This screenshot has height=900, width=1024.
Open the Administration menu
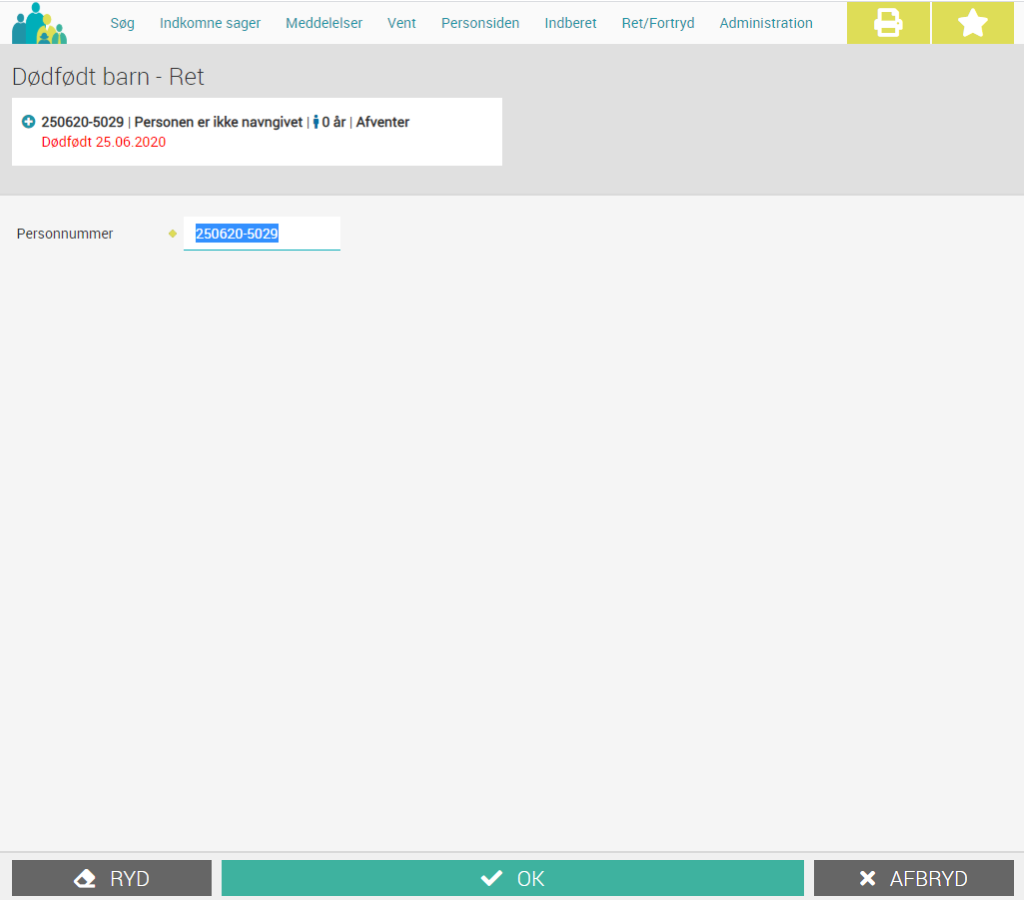[x=766, y=23]
